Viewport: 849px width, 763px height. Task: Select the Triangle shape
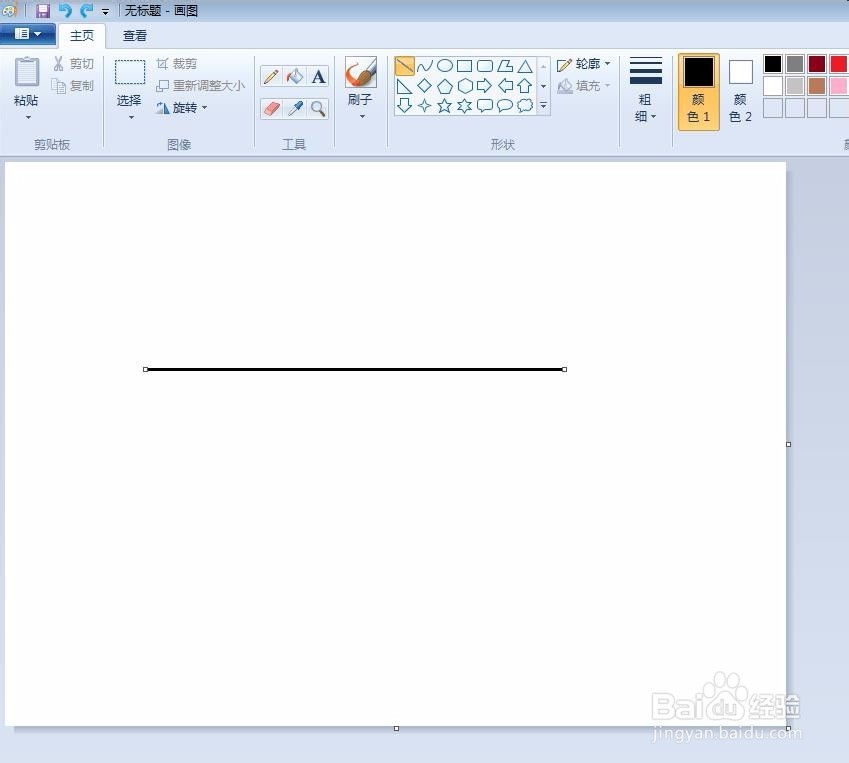pos(525,66)
